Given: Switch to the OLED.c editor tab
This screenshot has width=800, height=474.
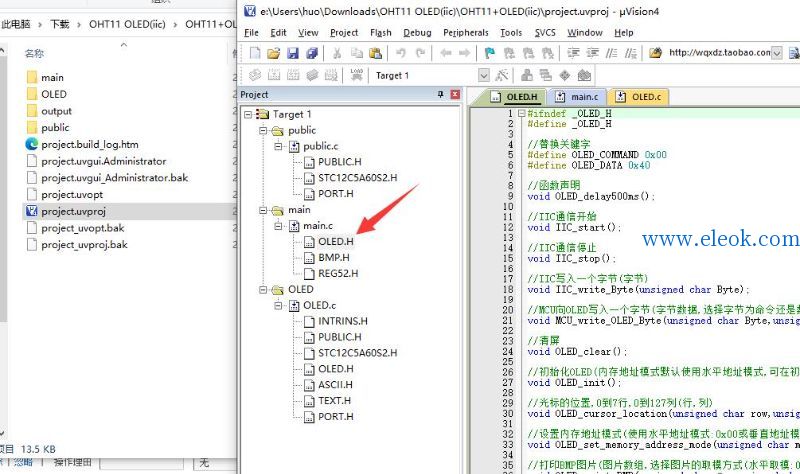Looking at the screenshot, I should (640, 97).
